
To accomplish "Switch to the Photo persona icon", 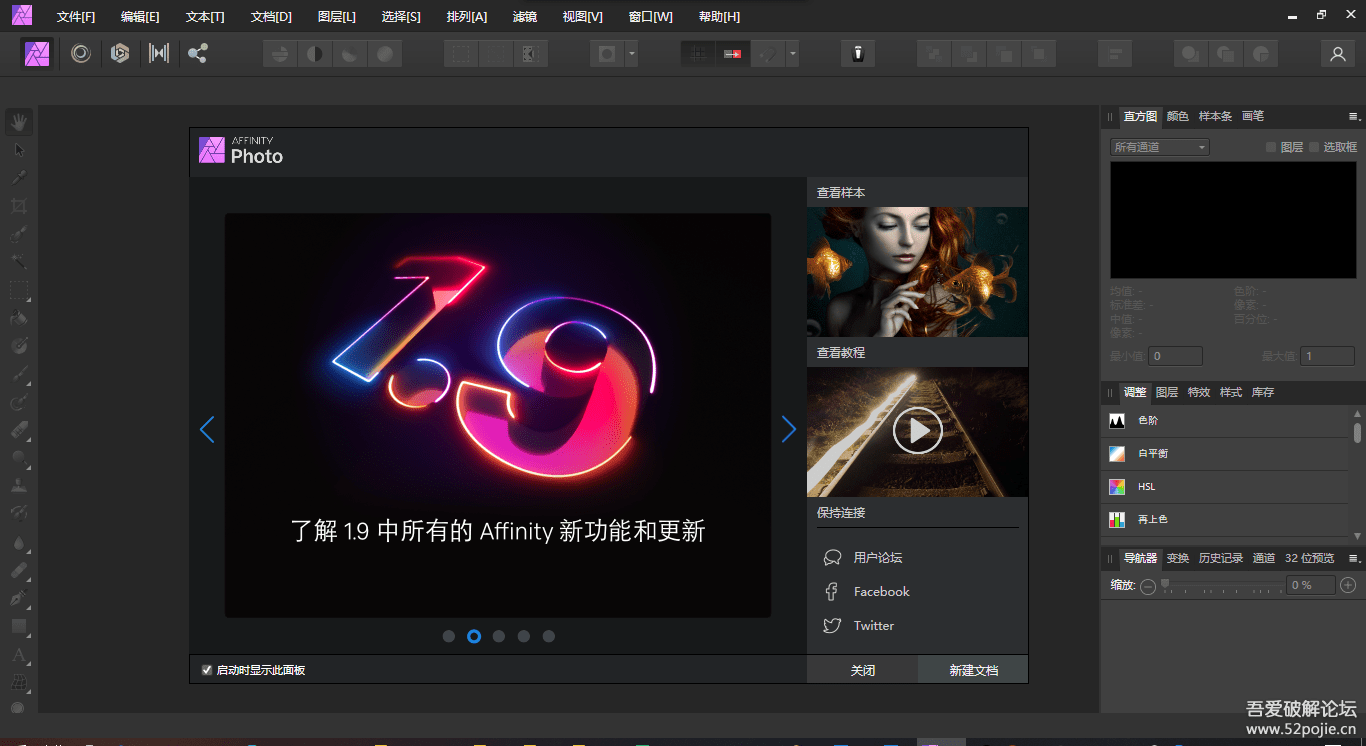I will point(38,53).
